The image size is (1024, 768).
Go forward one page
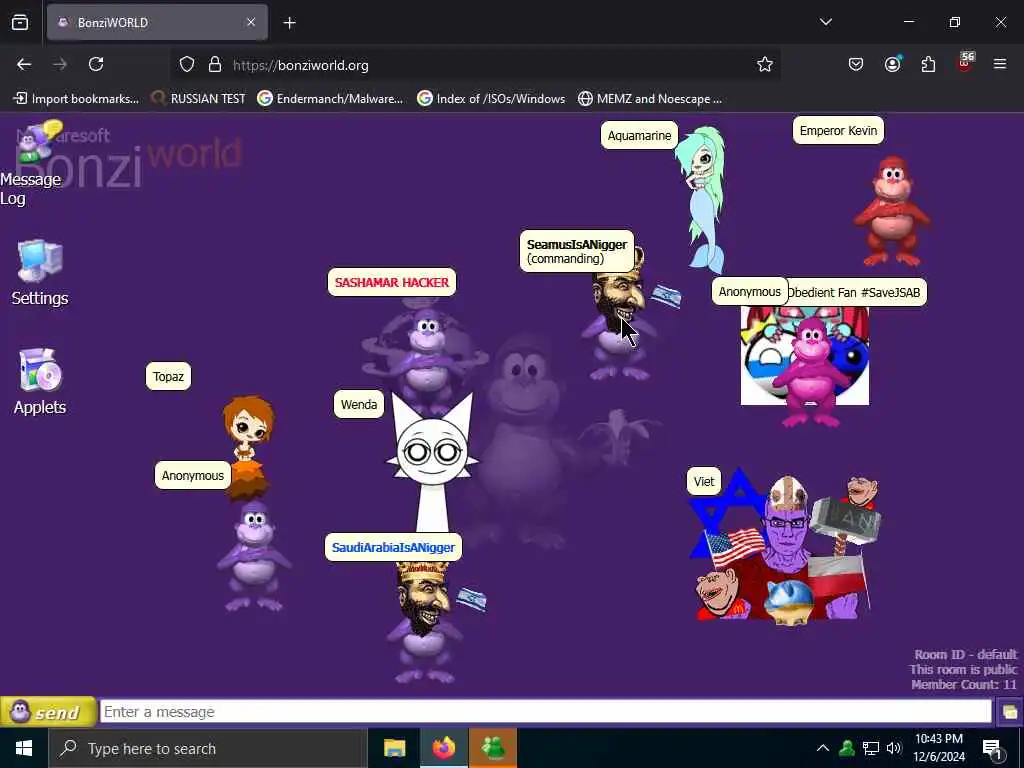tap(60, 64)
